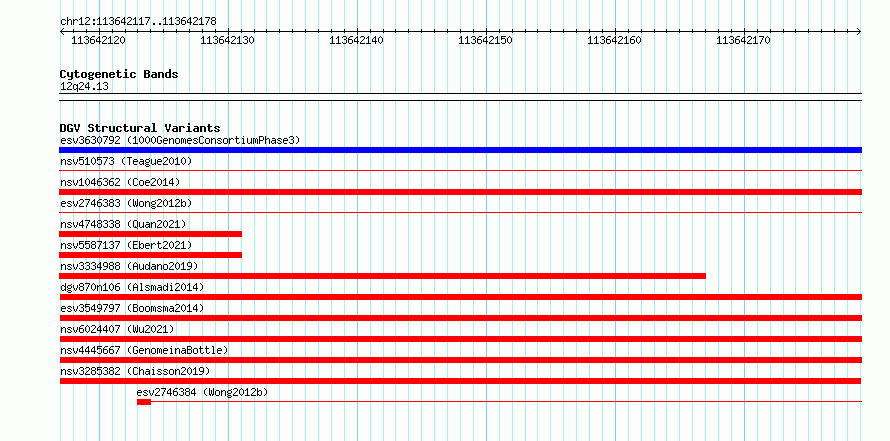Screen dimensions: 890x441
Task: Click the chr12:113642117..113642178 region label
Action: coord(138,22)
